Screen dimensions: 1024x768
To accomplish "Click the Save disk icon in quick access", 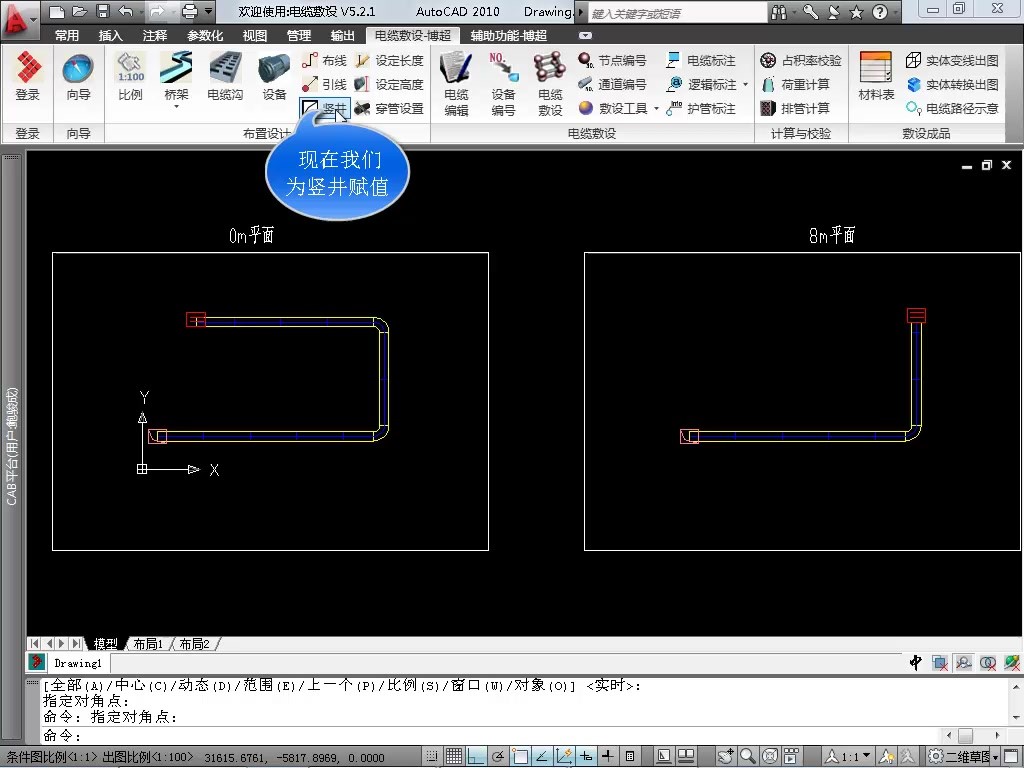I will [103, 11].
